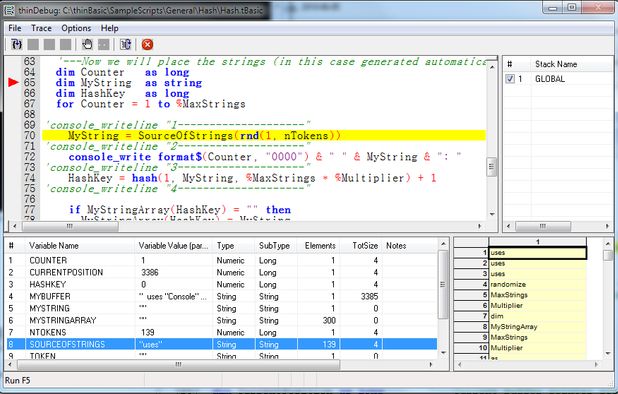Click the hand pointer toolbar icon
618x394 pixels.
click(87, 45)
